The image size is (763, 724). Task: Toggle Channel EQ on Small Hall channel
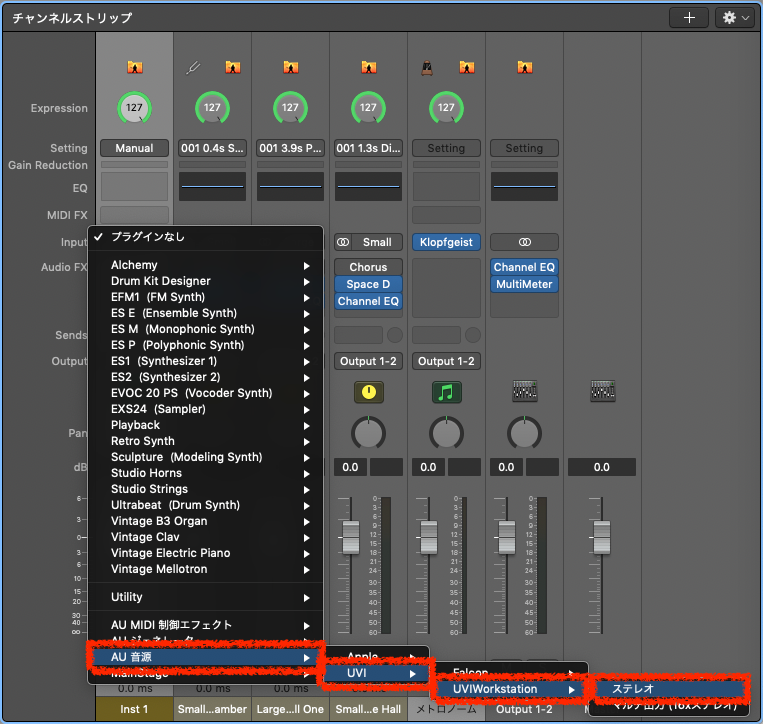pos(368,301)
